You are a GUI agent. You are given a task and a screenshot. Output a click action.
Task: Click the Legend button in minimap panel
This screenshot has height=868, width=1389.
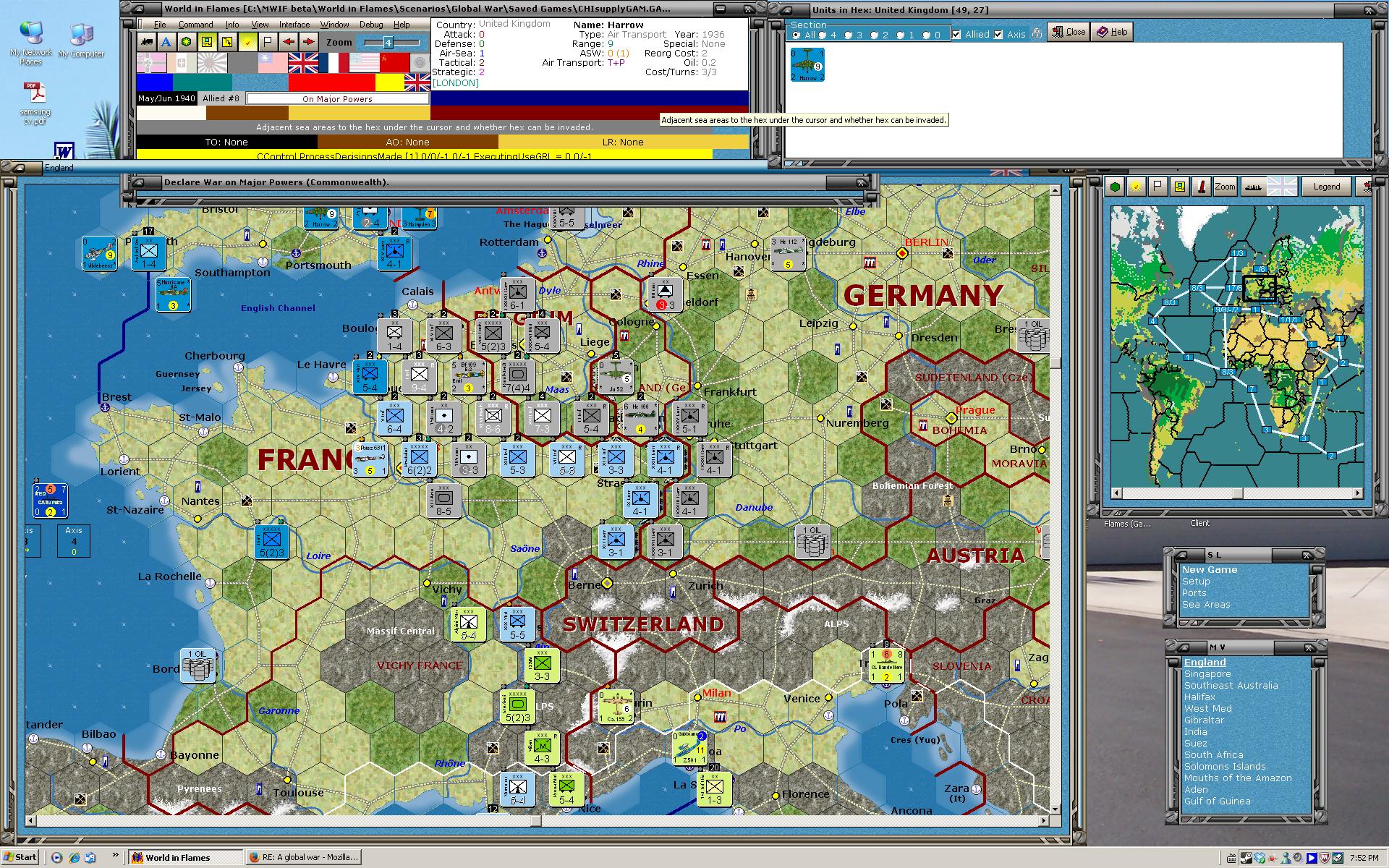tap(1326, 187)
